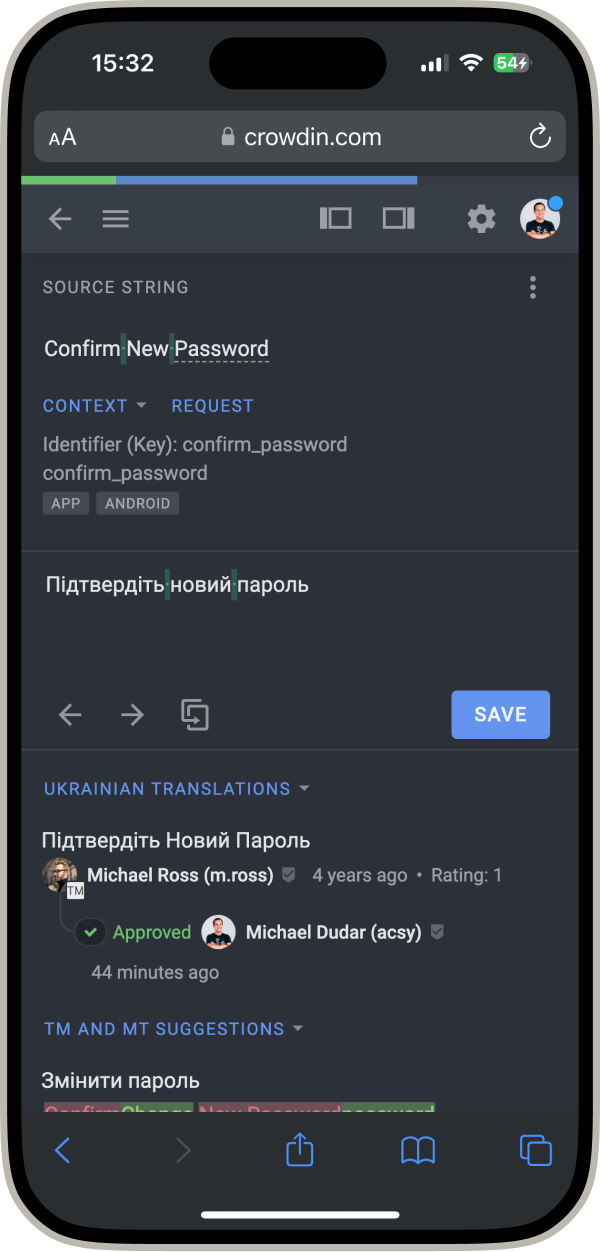
Task: Switch to the Request tab
Action: (x=212, y=405)
